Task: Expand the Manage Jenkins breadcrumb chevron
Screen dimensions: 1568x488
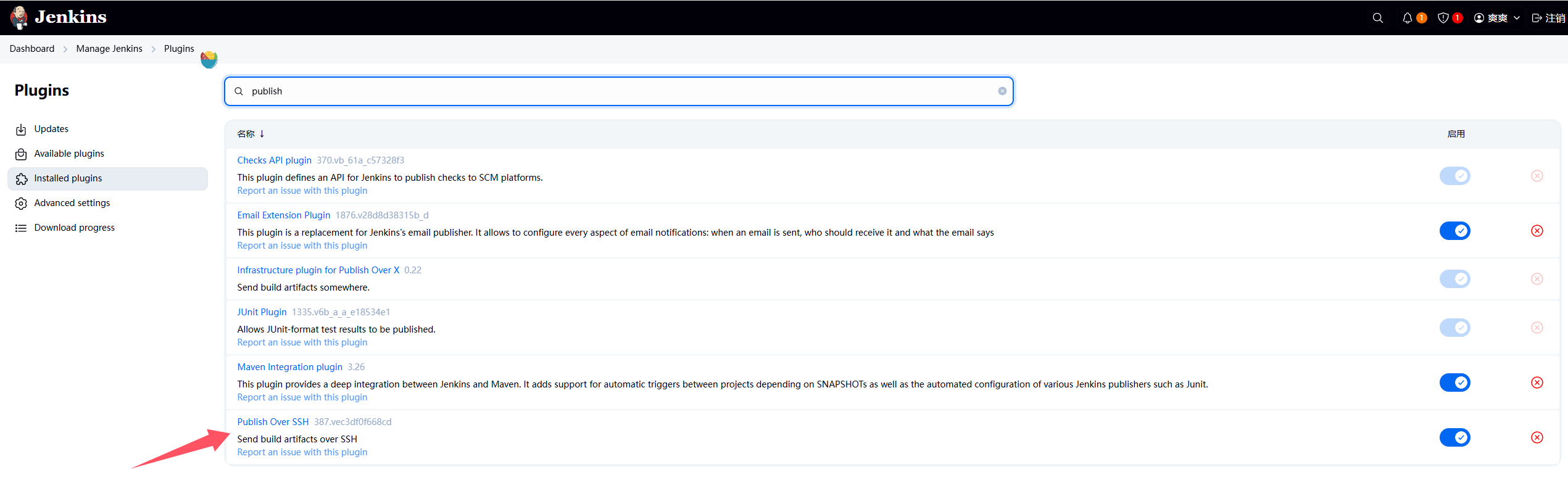Action: 153,49
